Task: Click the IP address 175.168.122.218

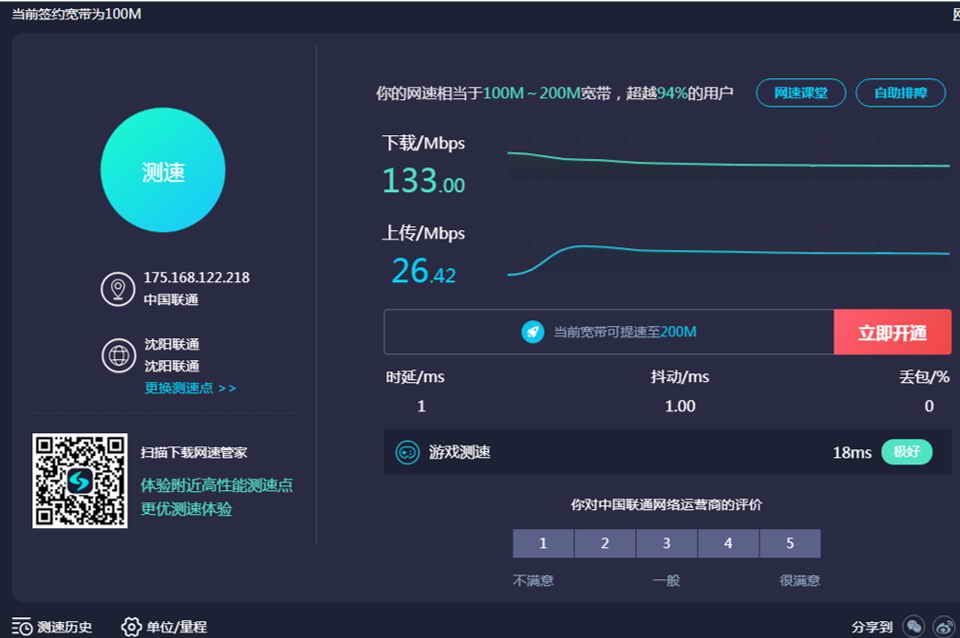Action: [x=197, y=277]
